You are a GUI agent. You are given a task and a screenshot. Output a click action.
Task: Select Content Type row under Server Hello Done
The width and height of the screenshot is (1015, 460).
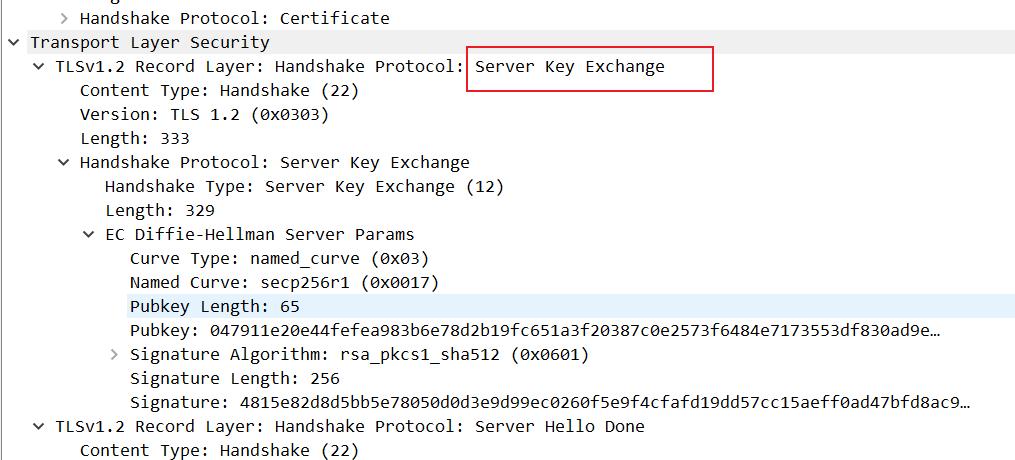coord(219,450)
